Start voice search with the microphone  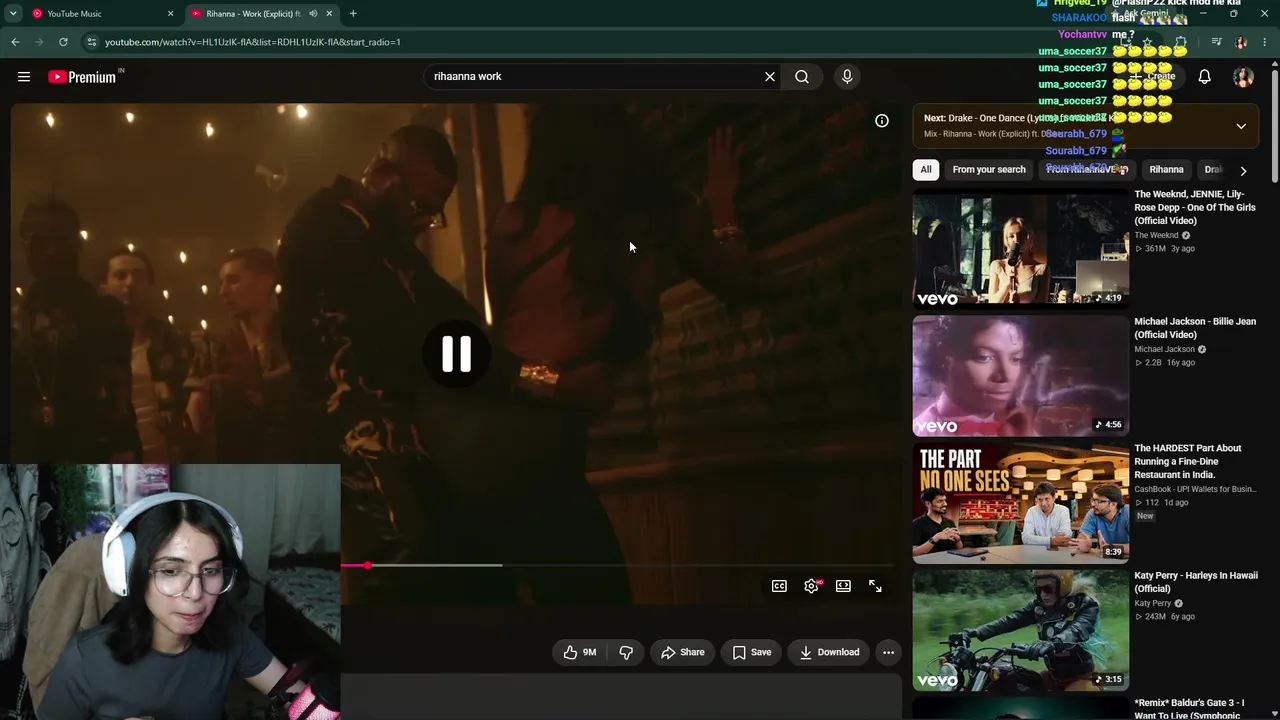[847, 77]
